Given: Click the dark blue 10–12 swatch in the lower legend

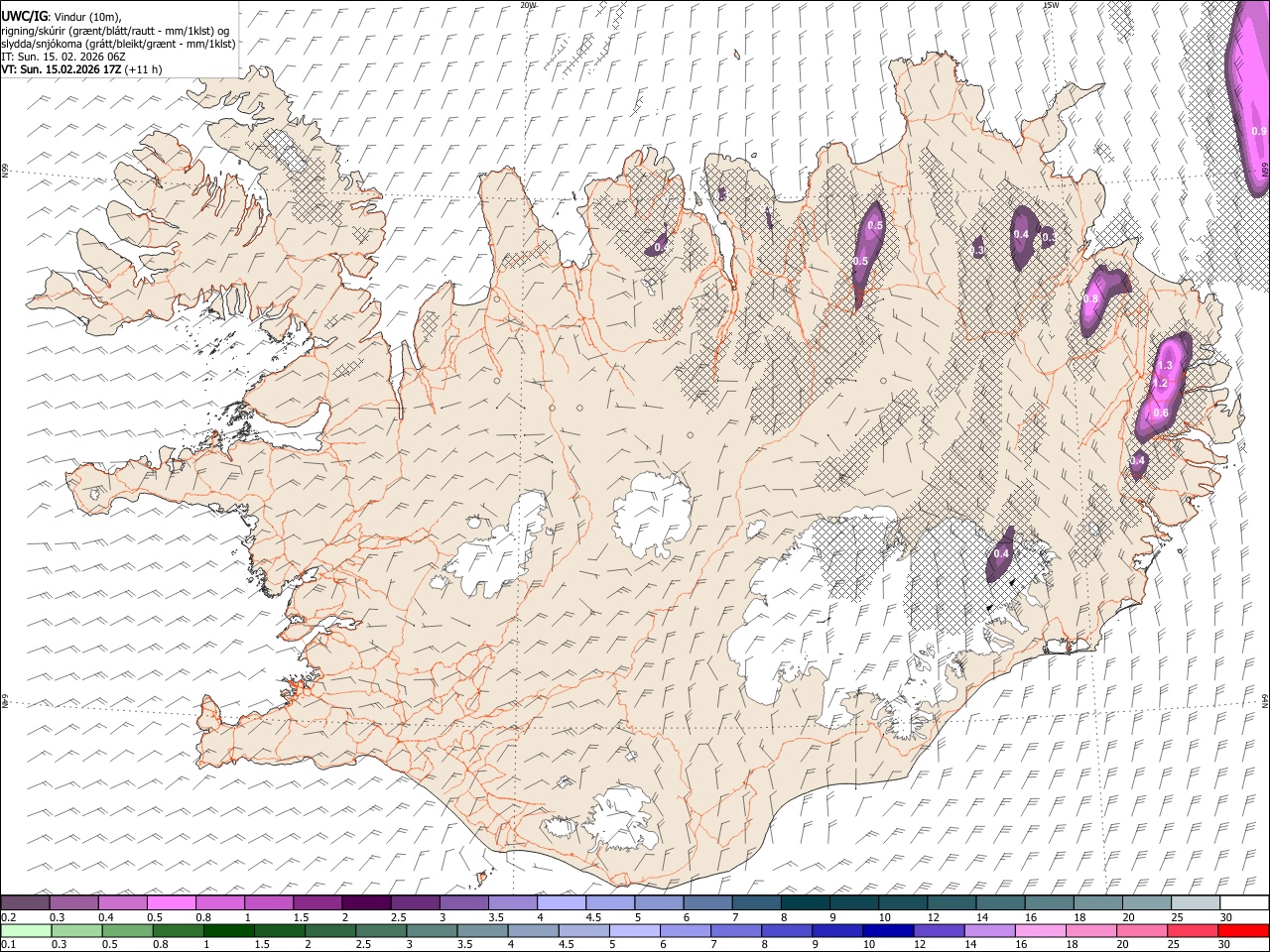Looking at the screenshot, I should pos(888,930).
